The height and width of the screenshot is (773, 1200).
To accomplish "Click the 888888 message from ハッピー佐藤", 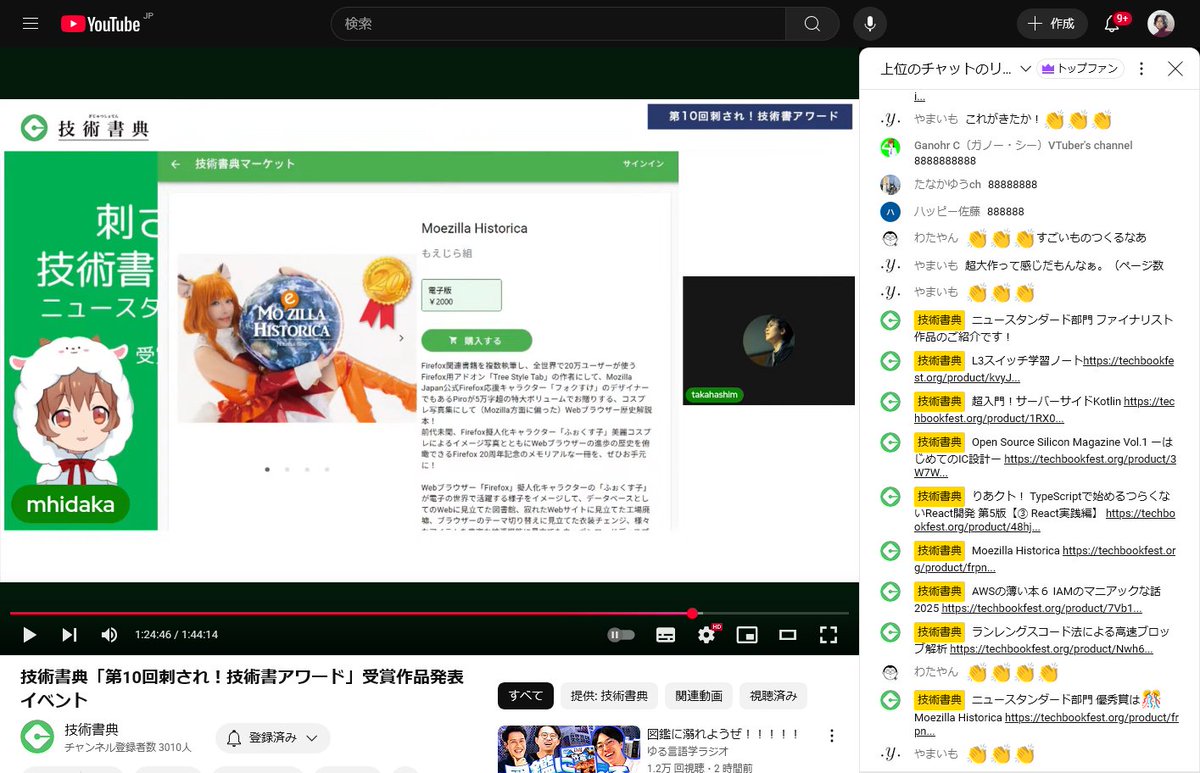I will (1005, 212).
